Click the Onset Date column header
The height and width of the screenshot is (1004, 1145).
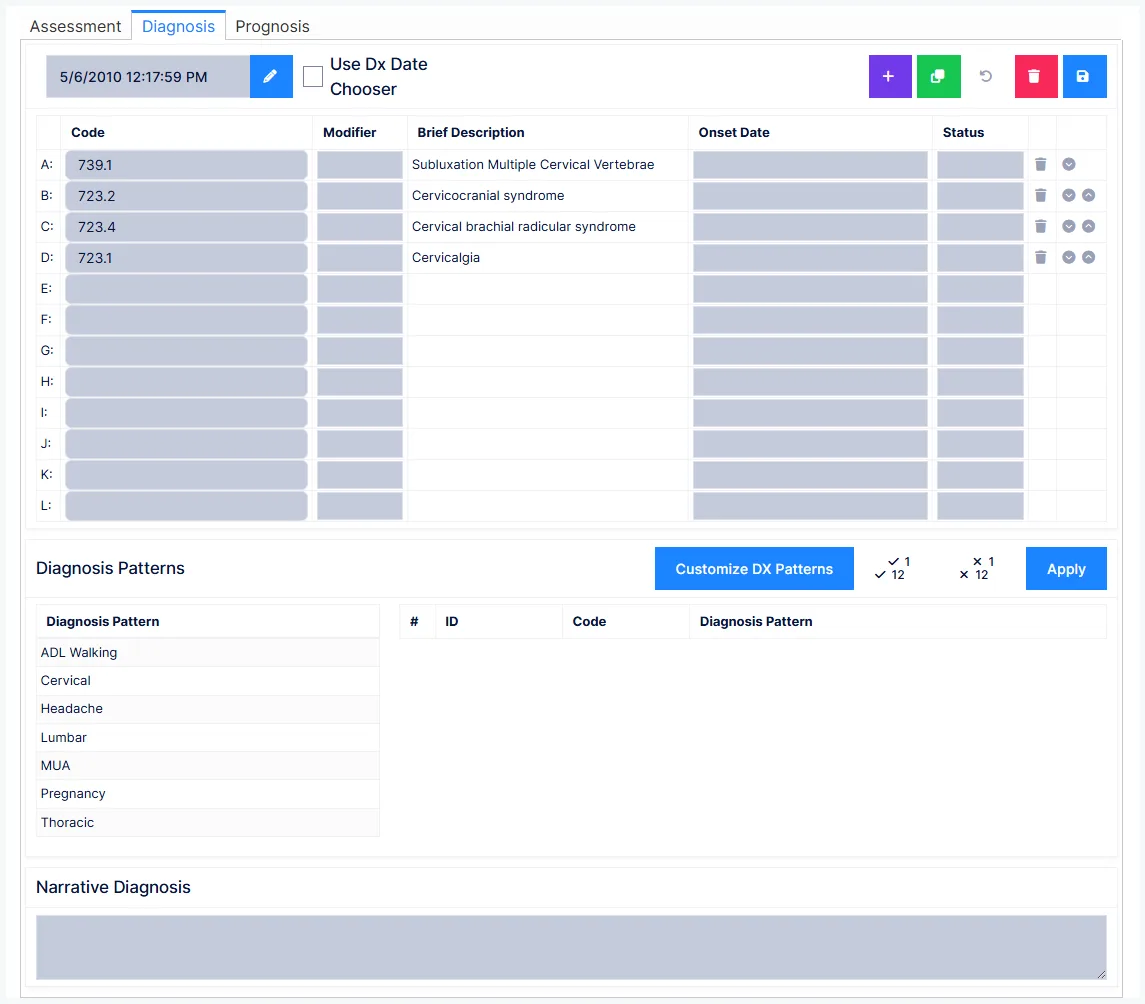pyautogui.click(x=734, y=132)
